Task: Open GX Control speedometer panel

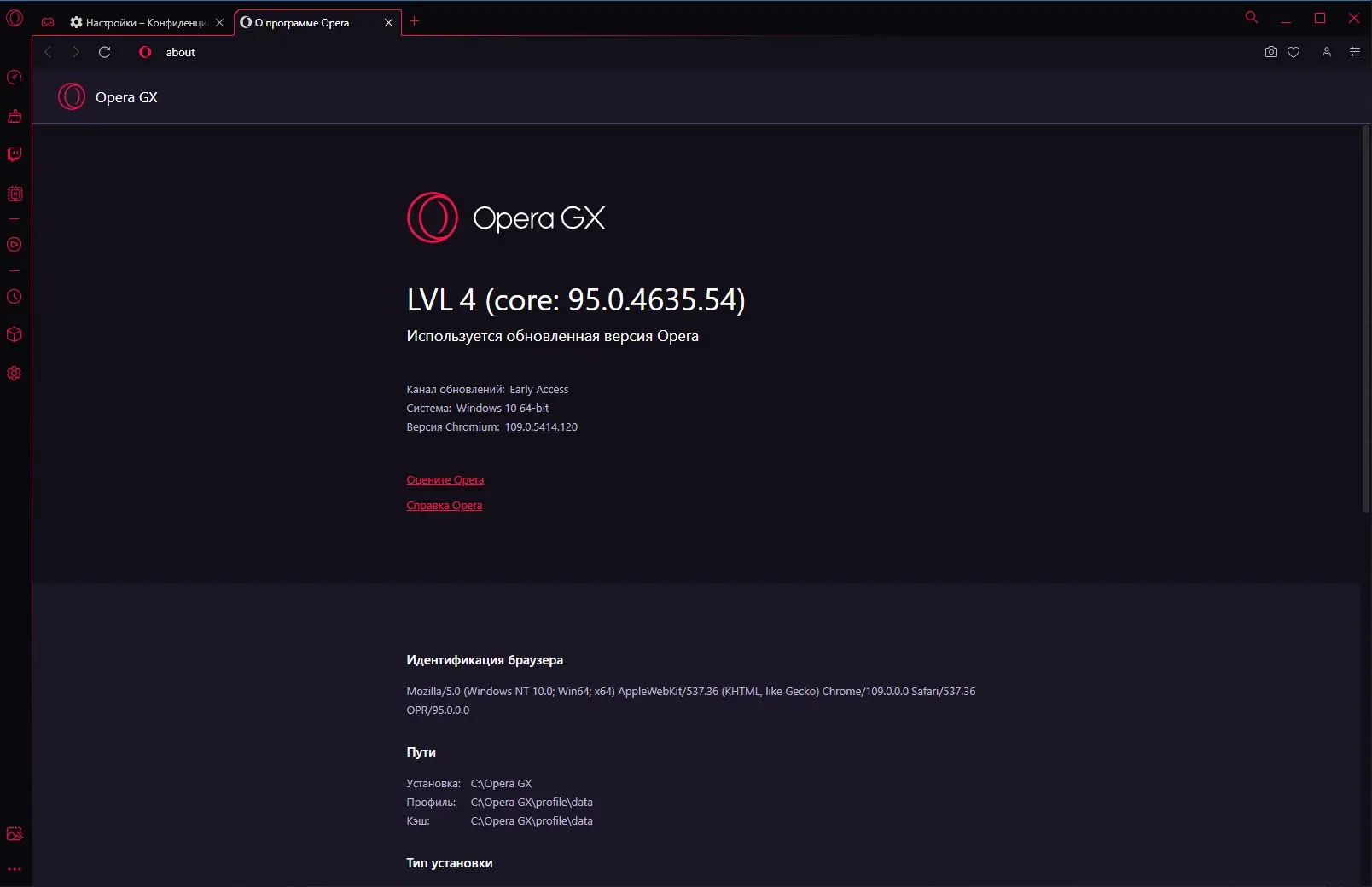Action: pyautogui.click(x=15, y=78)
